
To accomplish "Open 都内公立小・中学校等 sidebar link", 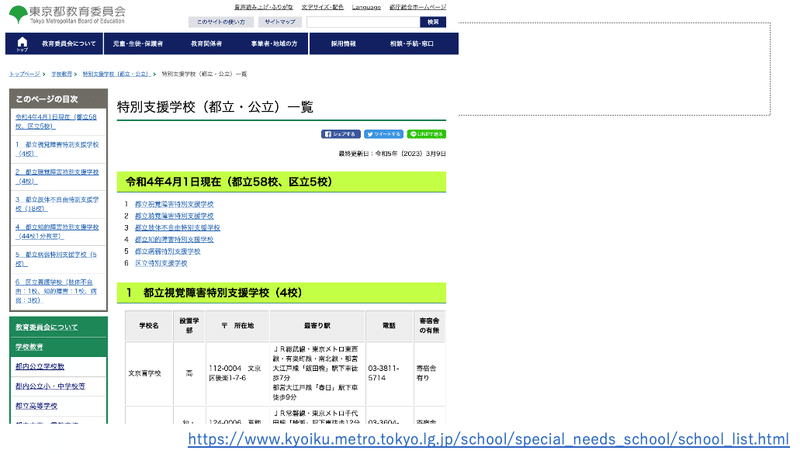I will (50, 386).
